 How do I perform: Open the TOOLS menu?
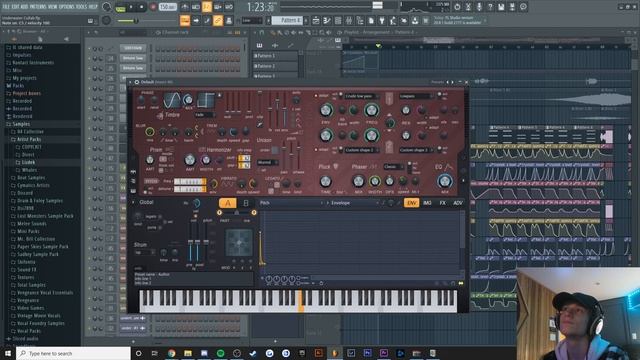(82, 7)
